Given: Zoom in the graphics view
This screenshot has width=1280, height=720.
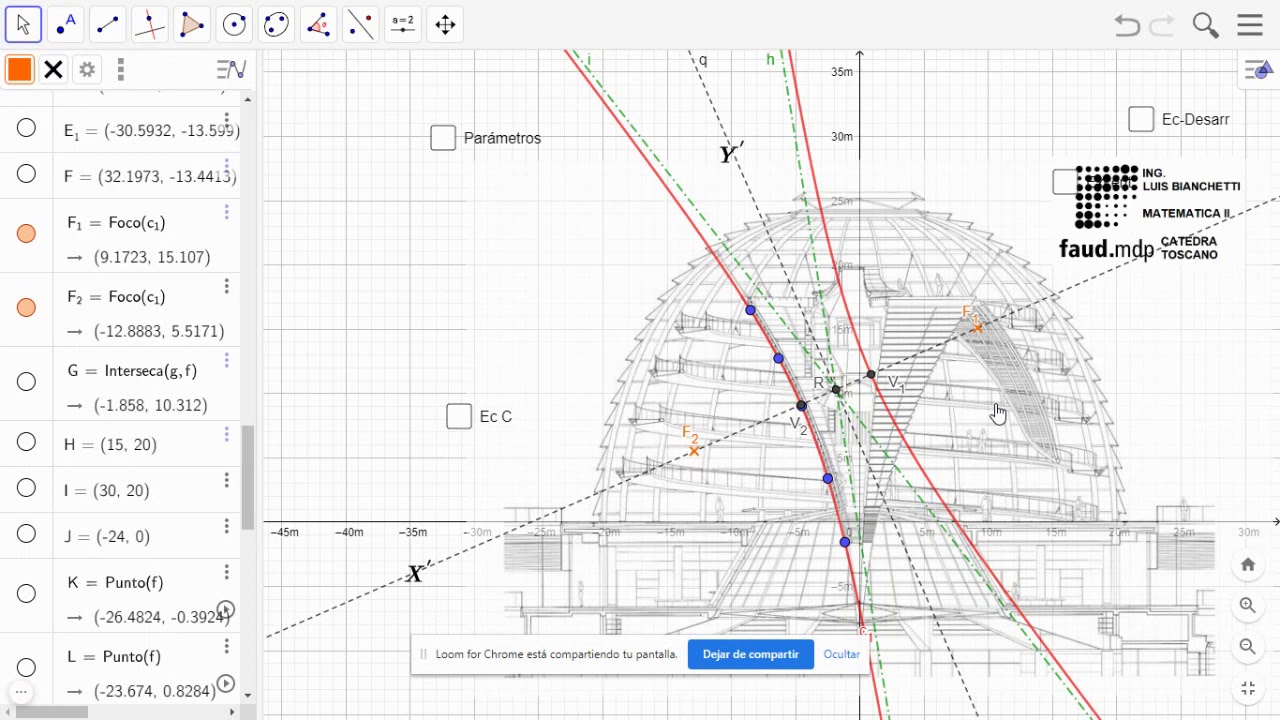Looking at the screenshot, I should tap(1248, 605).
